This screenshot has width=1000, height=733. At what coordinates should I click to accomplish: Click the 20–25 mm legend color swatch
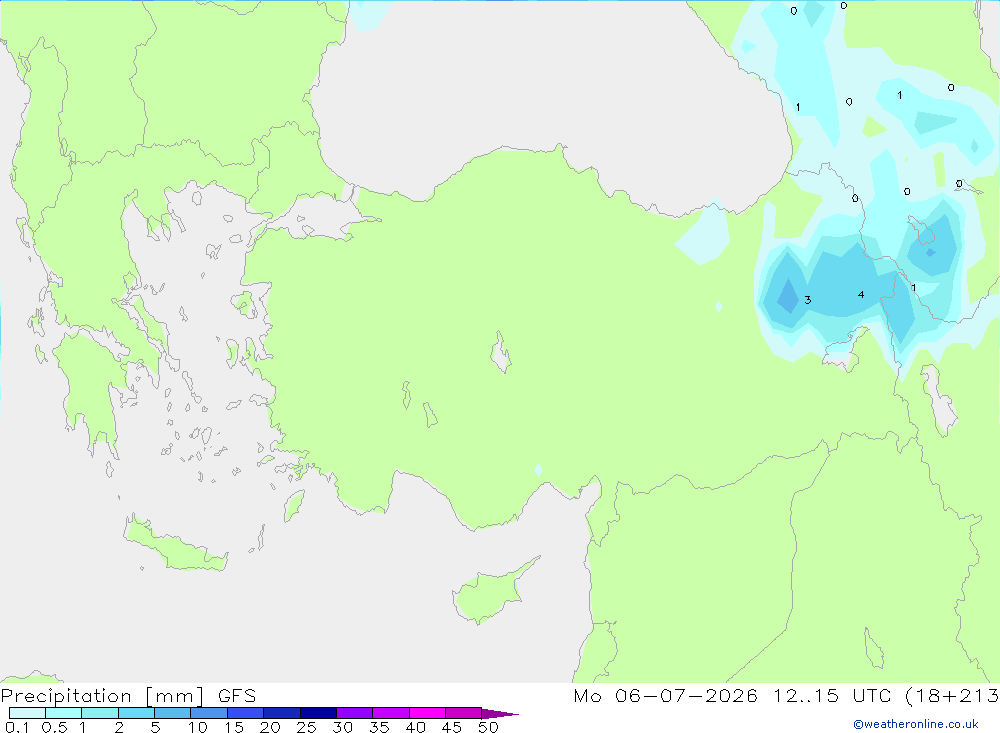[x=282, y=713]
